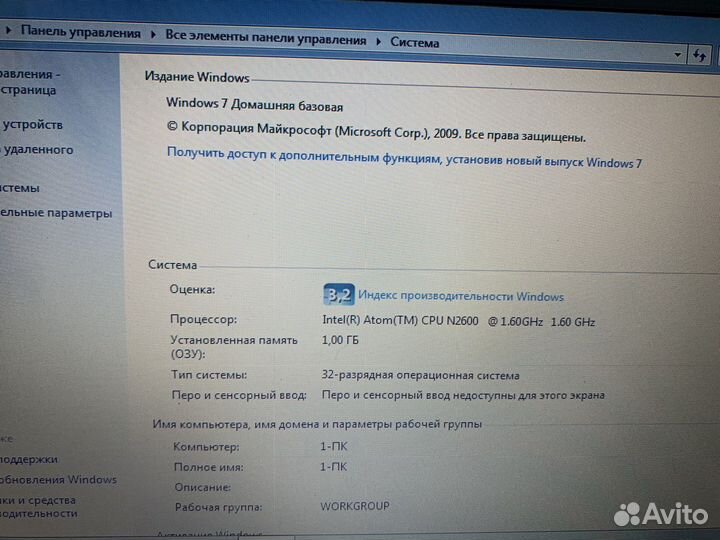The height and width of the screenshot is (540, 720).
Task: Expand arrow after Все элементы панели управления
Action: [x=378, y=41]
